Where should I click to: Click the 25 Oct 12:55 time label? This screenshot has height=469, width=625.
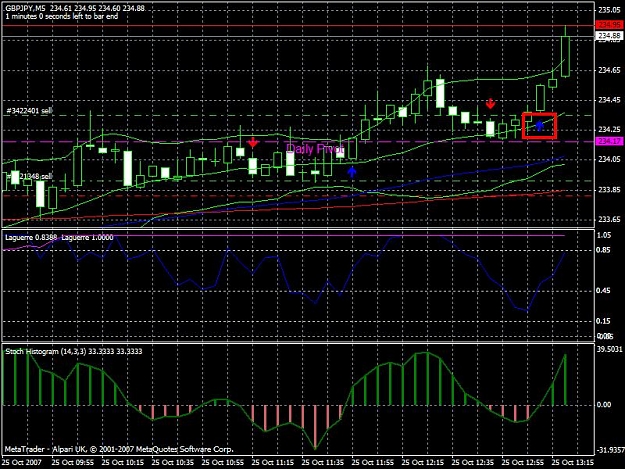point(523,462)
